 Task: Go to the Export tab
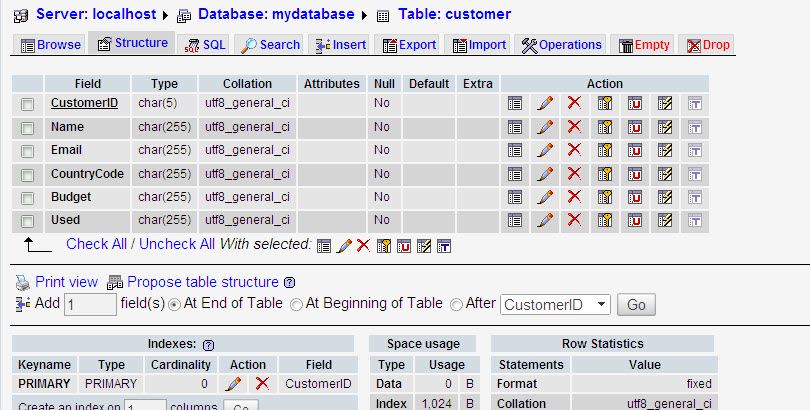coord(410,45)
